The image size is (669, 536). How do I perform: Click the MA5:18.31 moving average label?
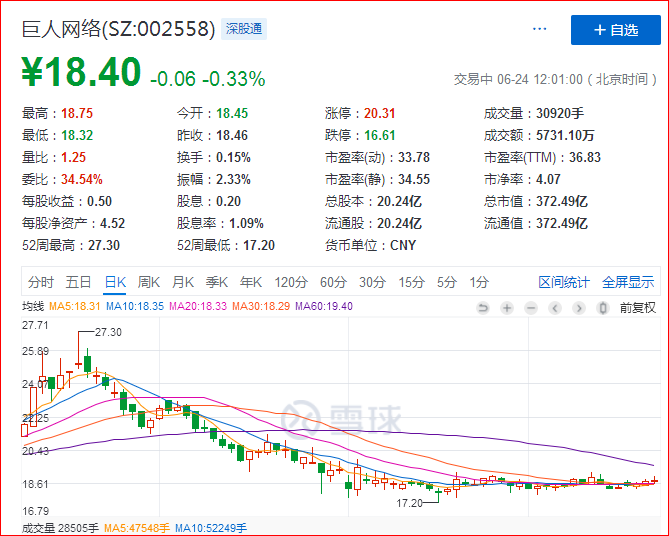pos(75,306)
